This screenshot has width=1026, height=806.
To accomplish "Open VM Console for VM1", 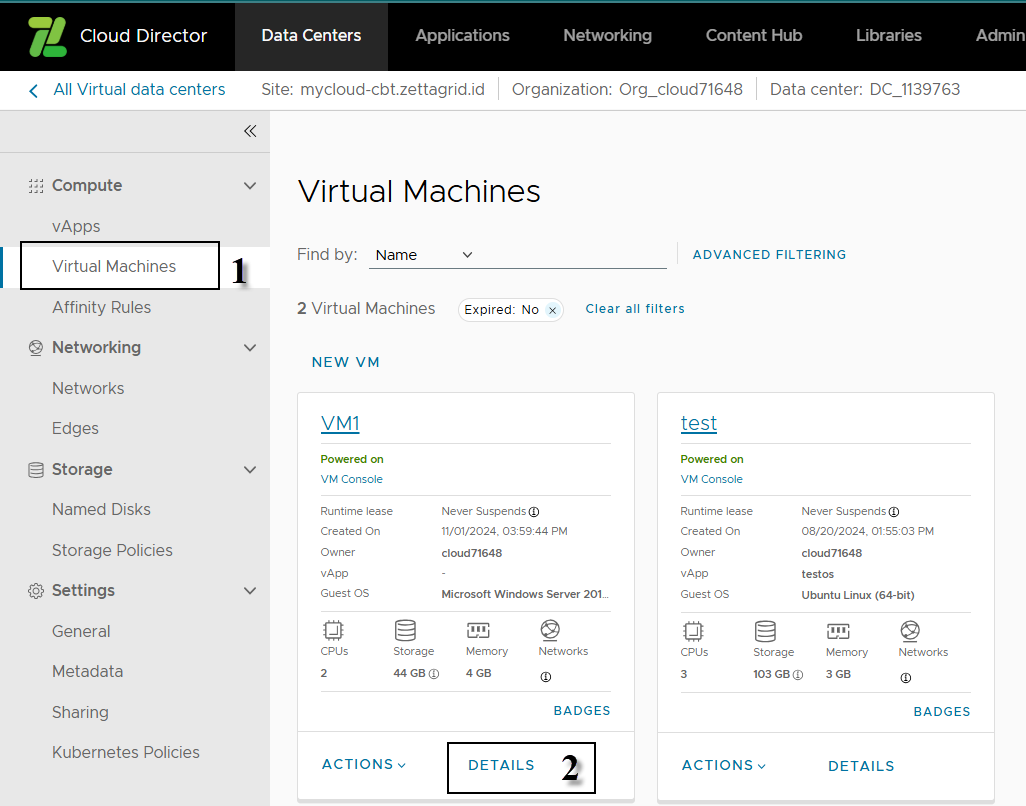I will coord(351,480).
